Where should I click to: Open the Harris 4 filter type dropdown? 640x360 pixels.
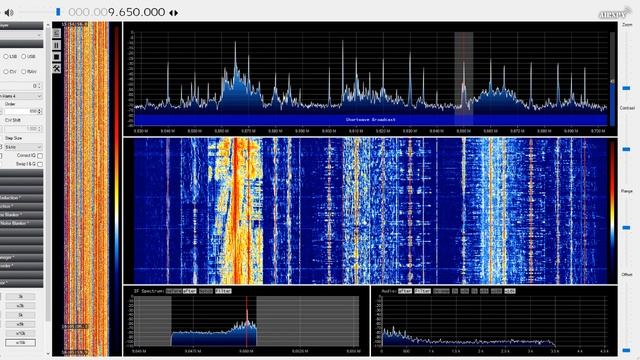[21, 96]
